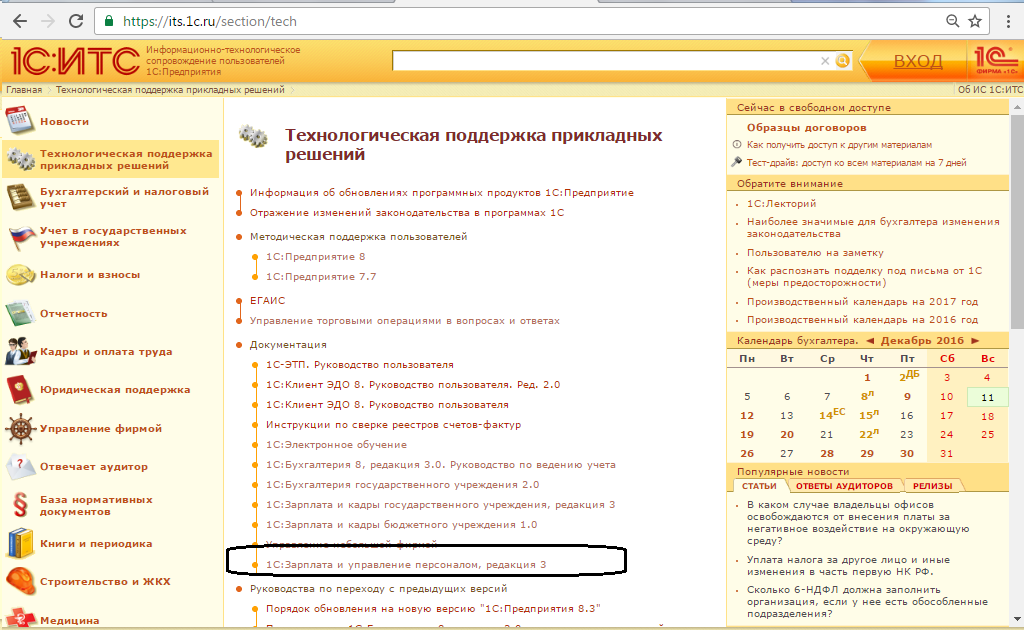
Task: Open Управление фирмой sidebar section
Action: (101, 429)
